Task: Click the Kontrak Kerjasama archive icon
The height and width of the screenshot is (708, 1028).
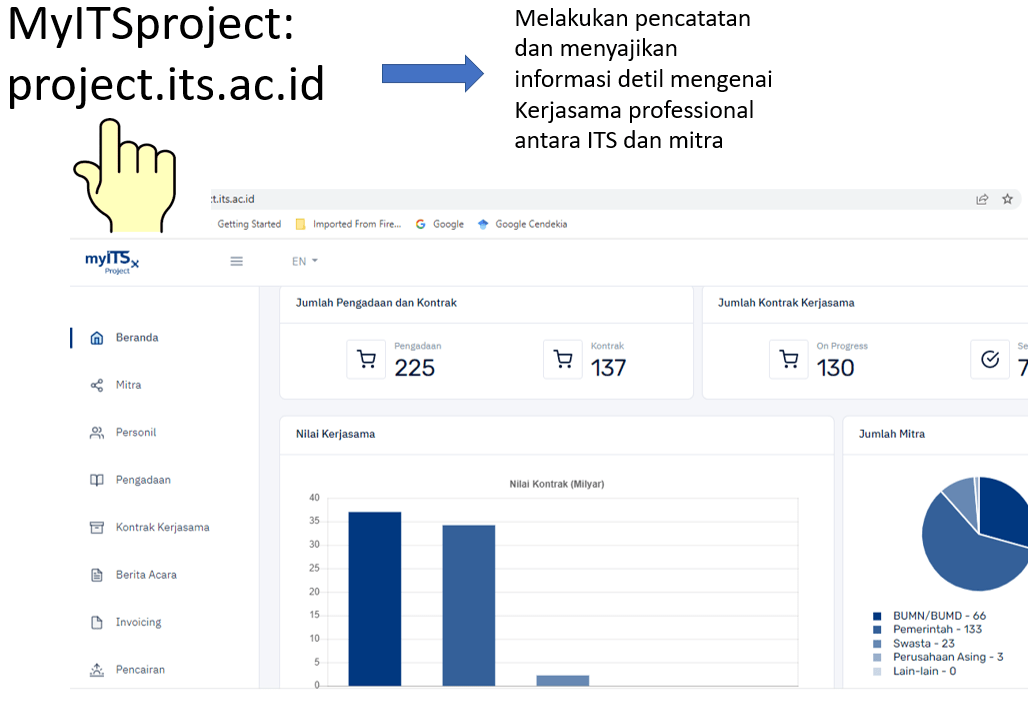Action: (96, 528)
